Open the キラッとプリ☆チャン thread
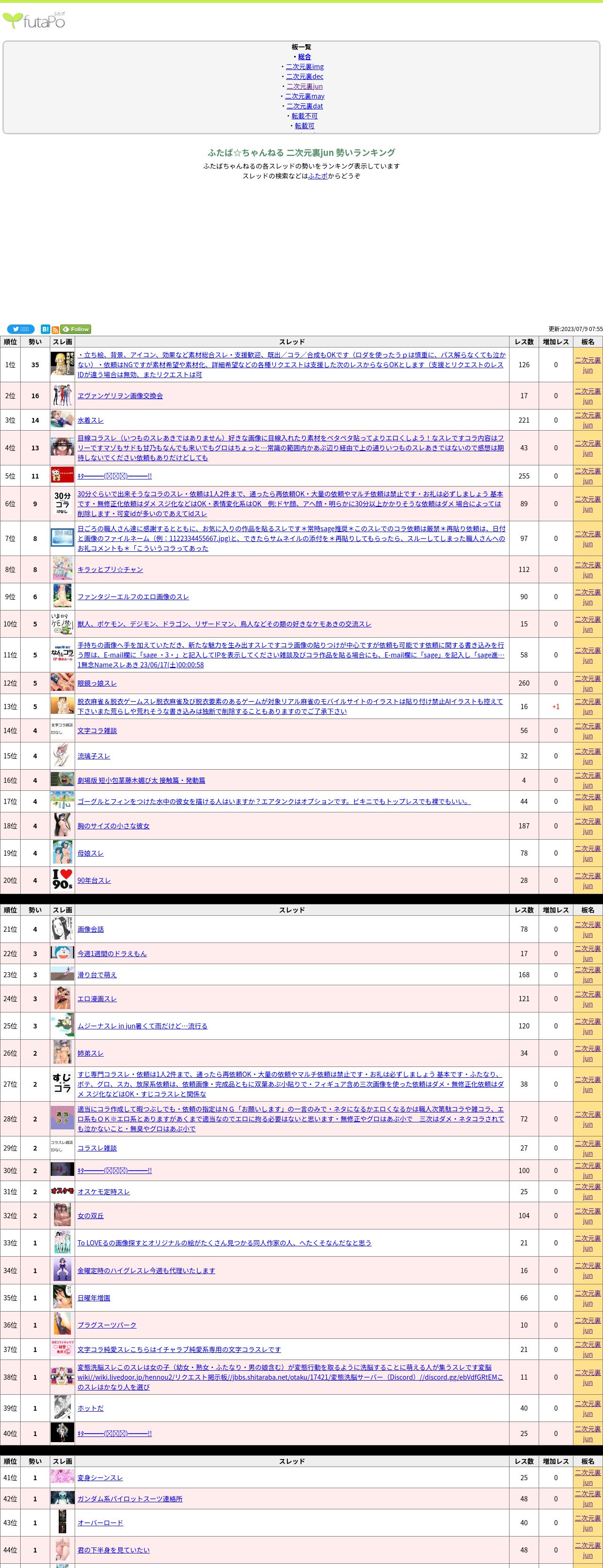 110,570
